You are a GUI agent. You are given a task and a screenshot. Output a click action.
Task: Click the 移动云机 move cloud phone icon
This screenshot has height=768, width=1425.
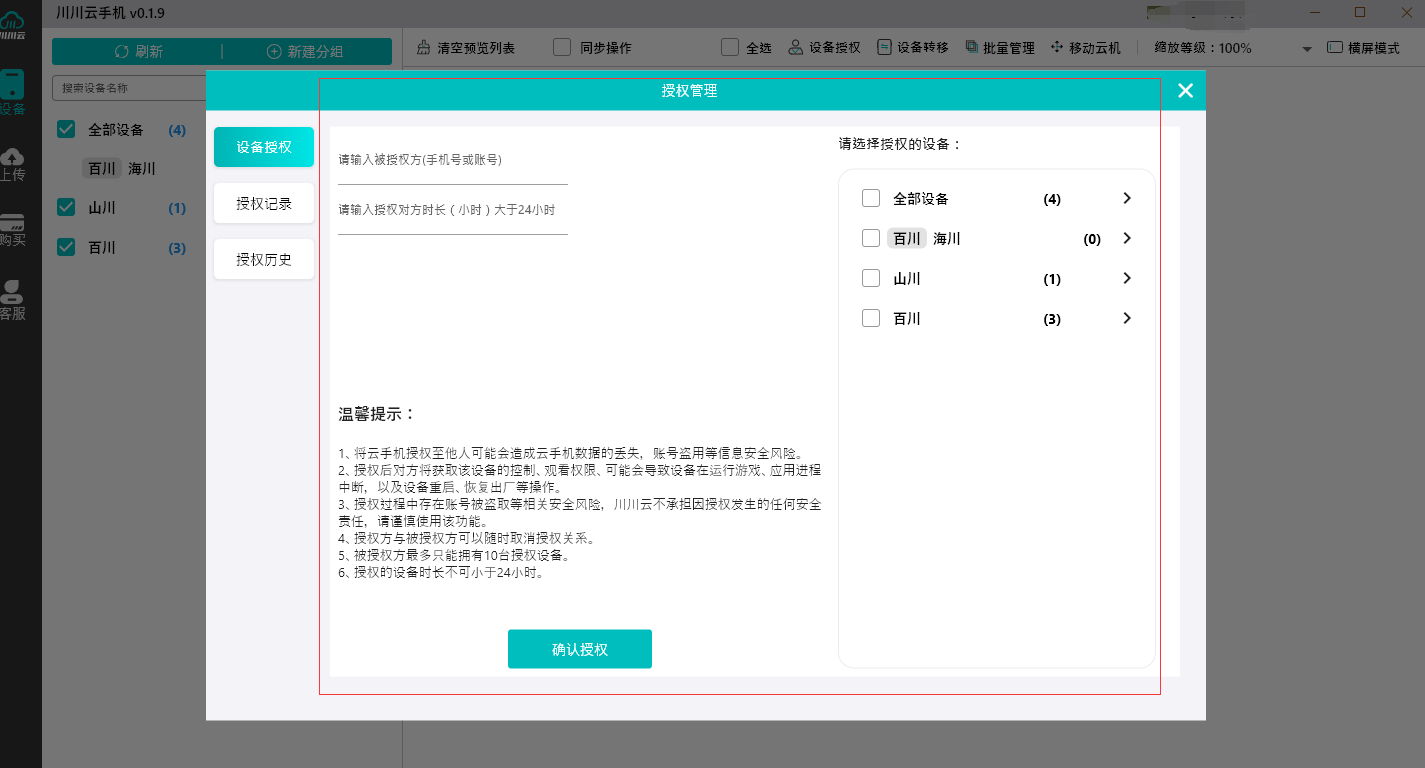pyautogui.click(x=1085, y=46)
